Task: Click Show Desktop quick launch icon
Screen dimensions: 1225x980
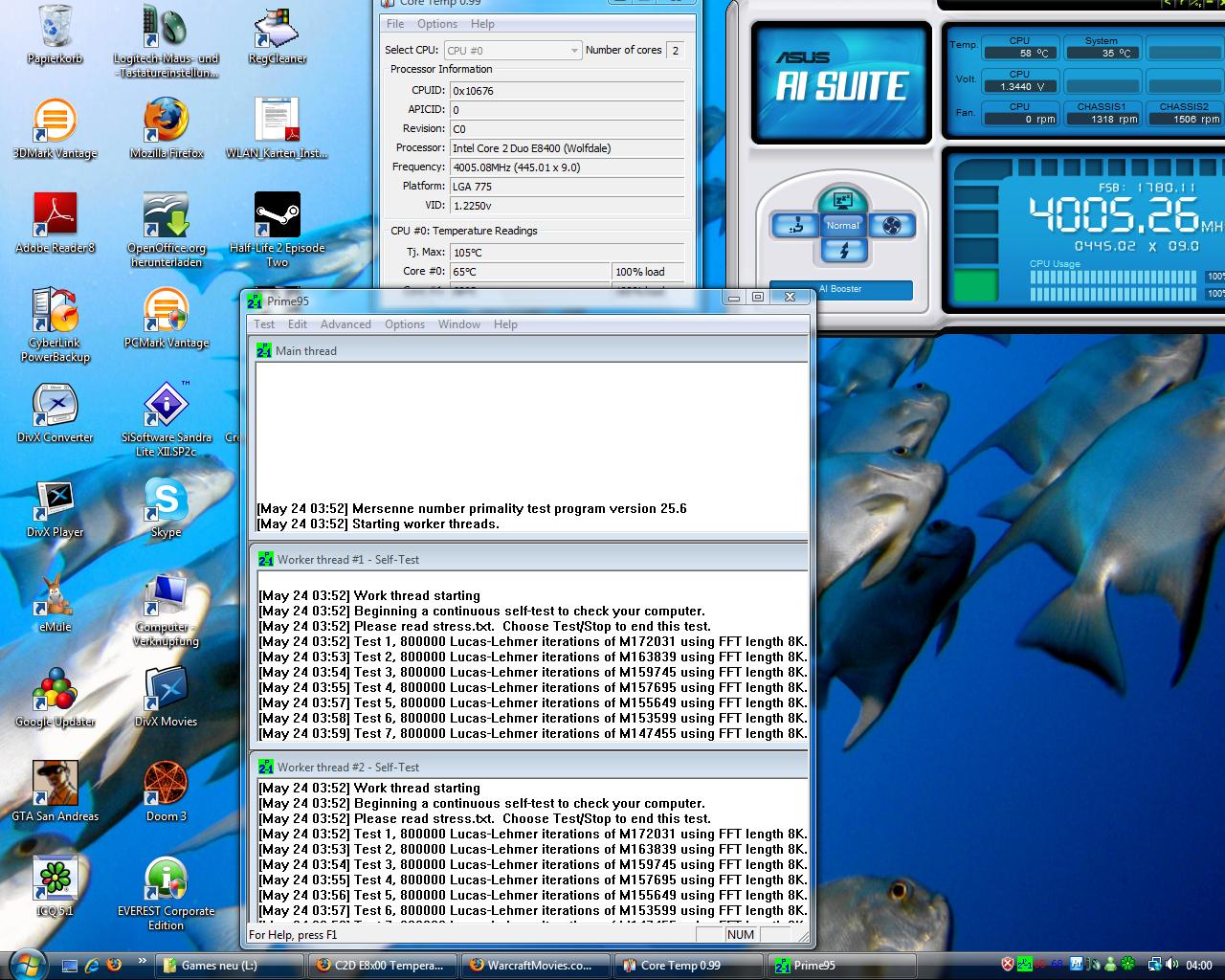Action: pos(69,965)
